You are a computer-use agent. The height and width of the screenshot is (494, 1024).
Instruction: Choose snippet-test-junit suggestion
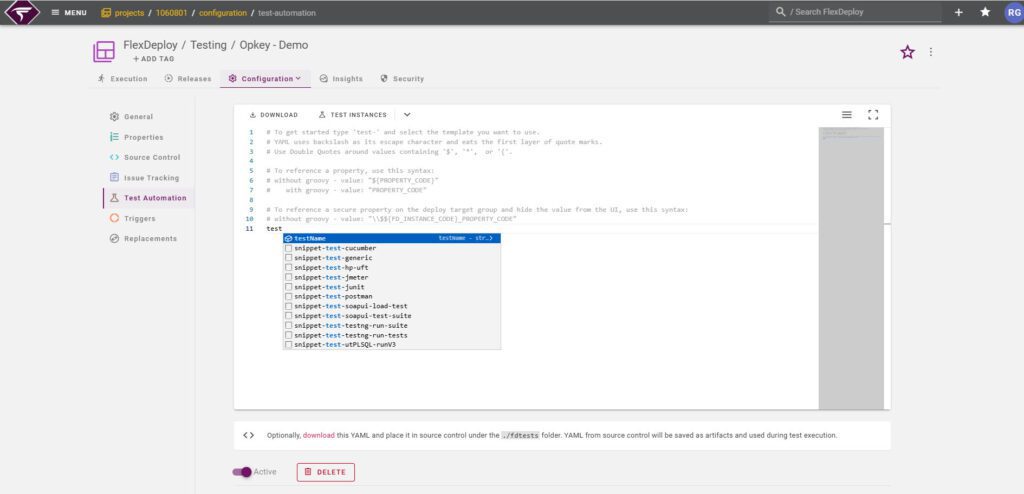click(x=392, y=287)
